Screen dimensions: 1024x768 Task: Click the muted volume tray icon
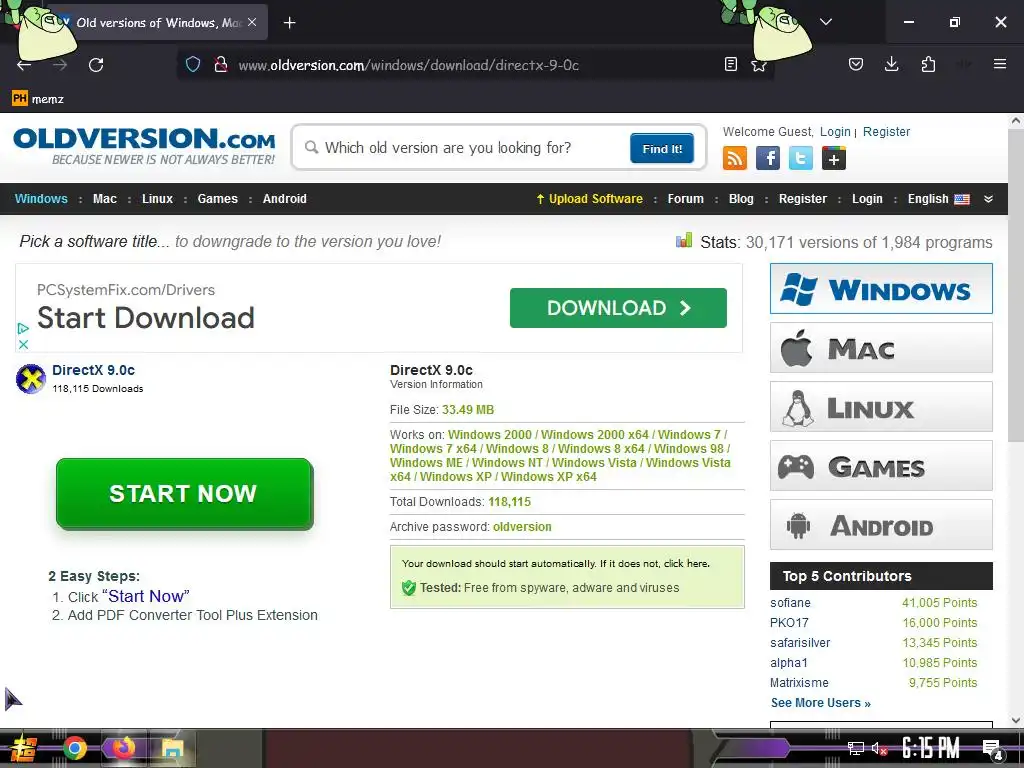click(879, 748)
